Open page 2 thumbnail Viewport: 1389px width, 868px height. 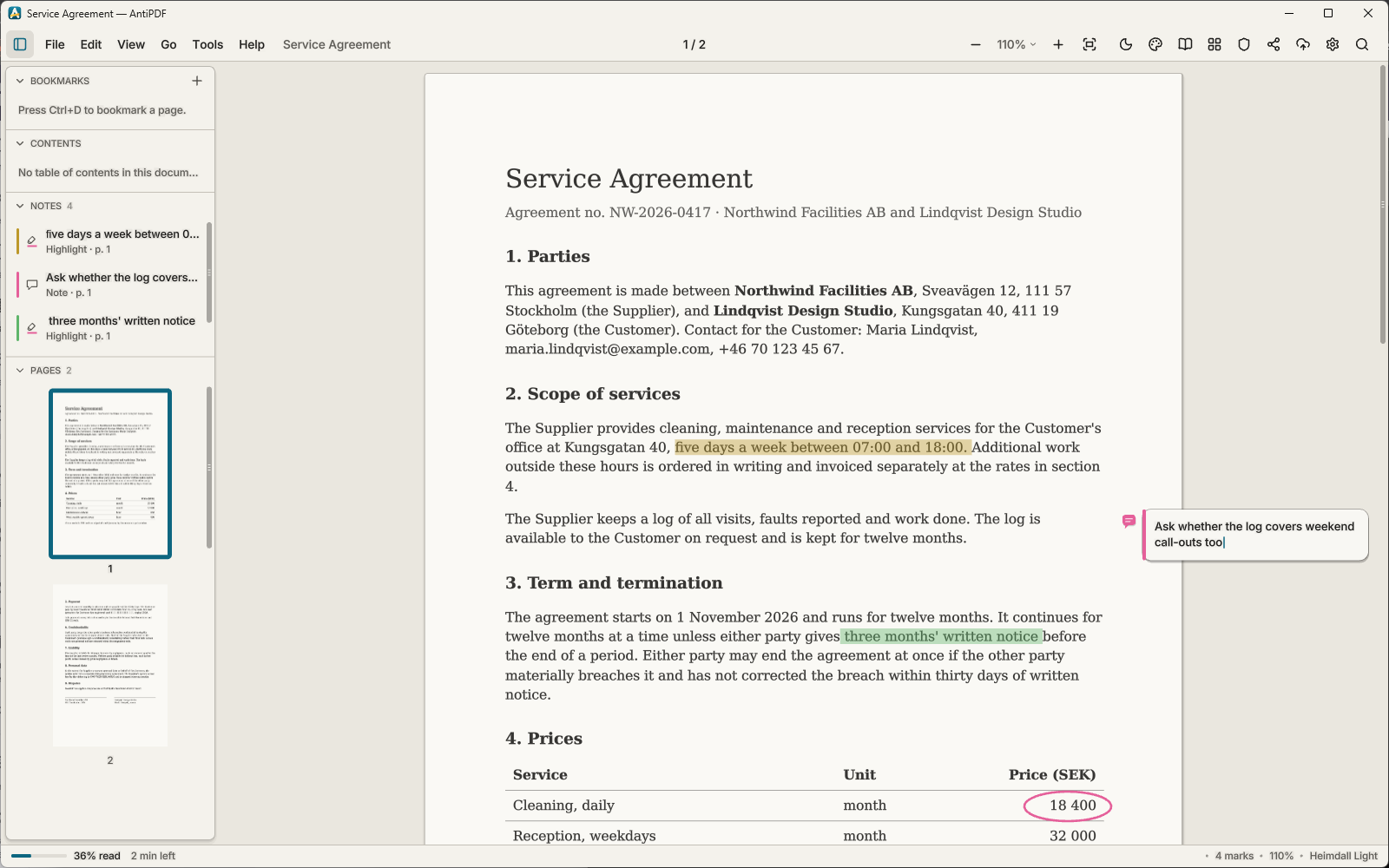(x=110, y=665)
